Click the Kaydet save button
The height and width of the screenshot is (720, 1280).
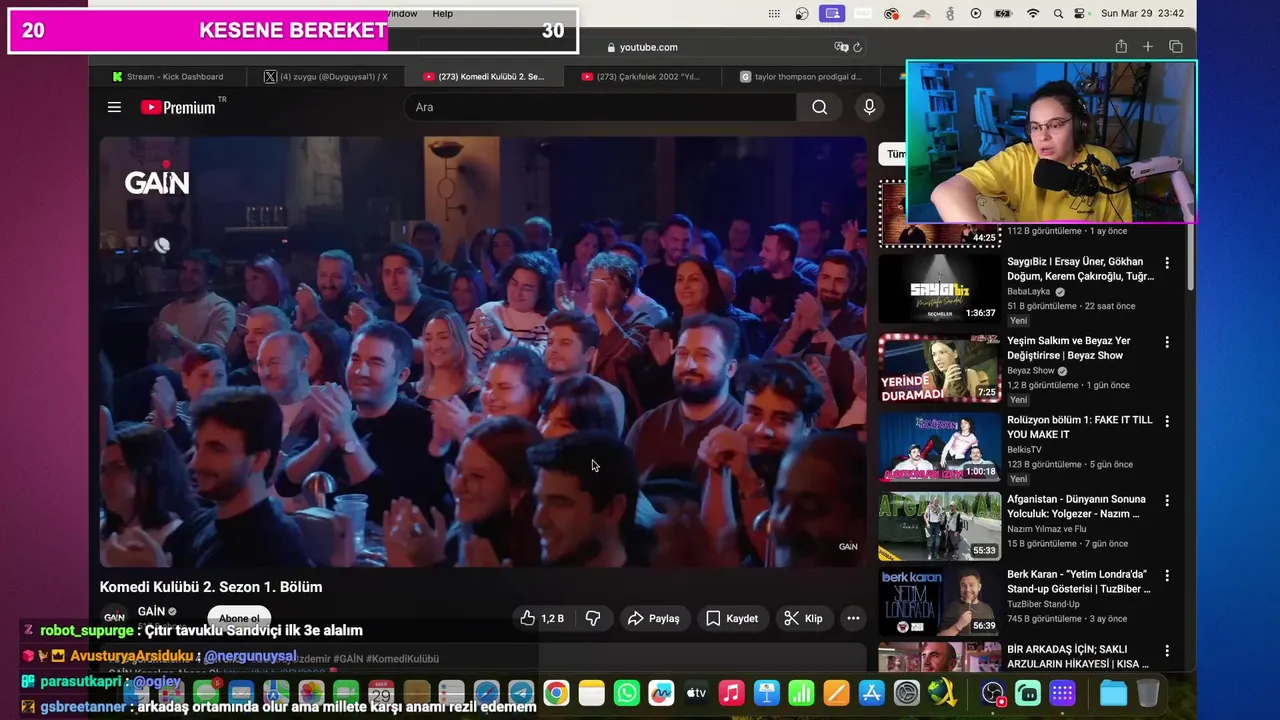tap(732, 618)
